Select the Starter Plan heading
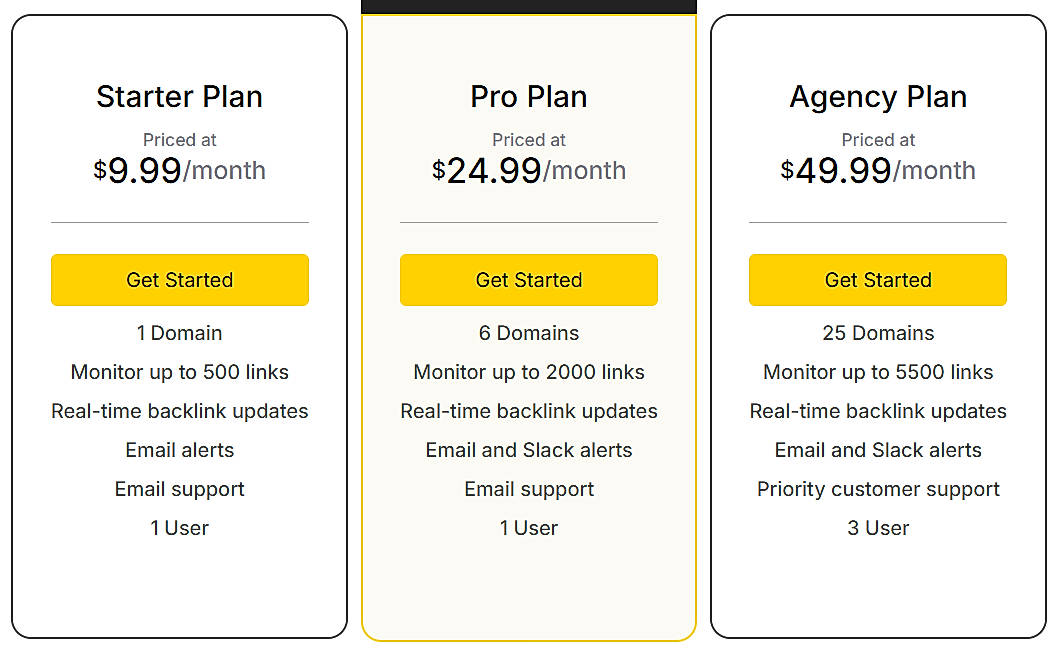This screenshot has height=652, width=1059. click(x=179, y=96)
